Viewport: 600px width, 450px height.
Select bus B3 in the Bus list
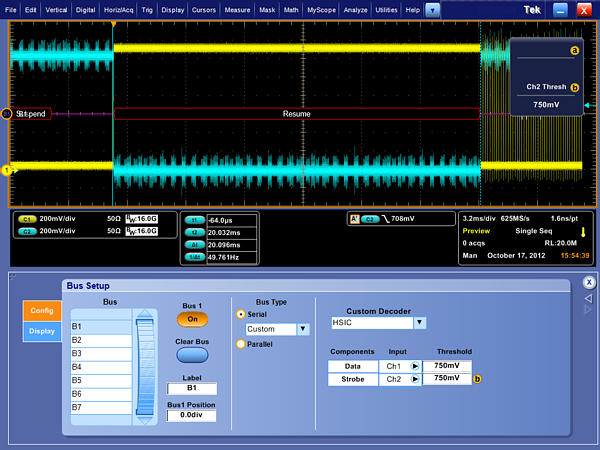pyautogui.click(x=102, y=353)
